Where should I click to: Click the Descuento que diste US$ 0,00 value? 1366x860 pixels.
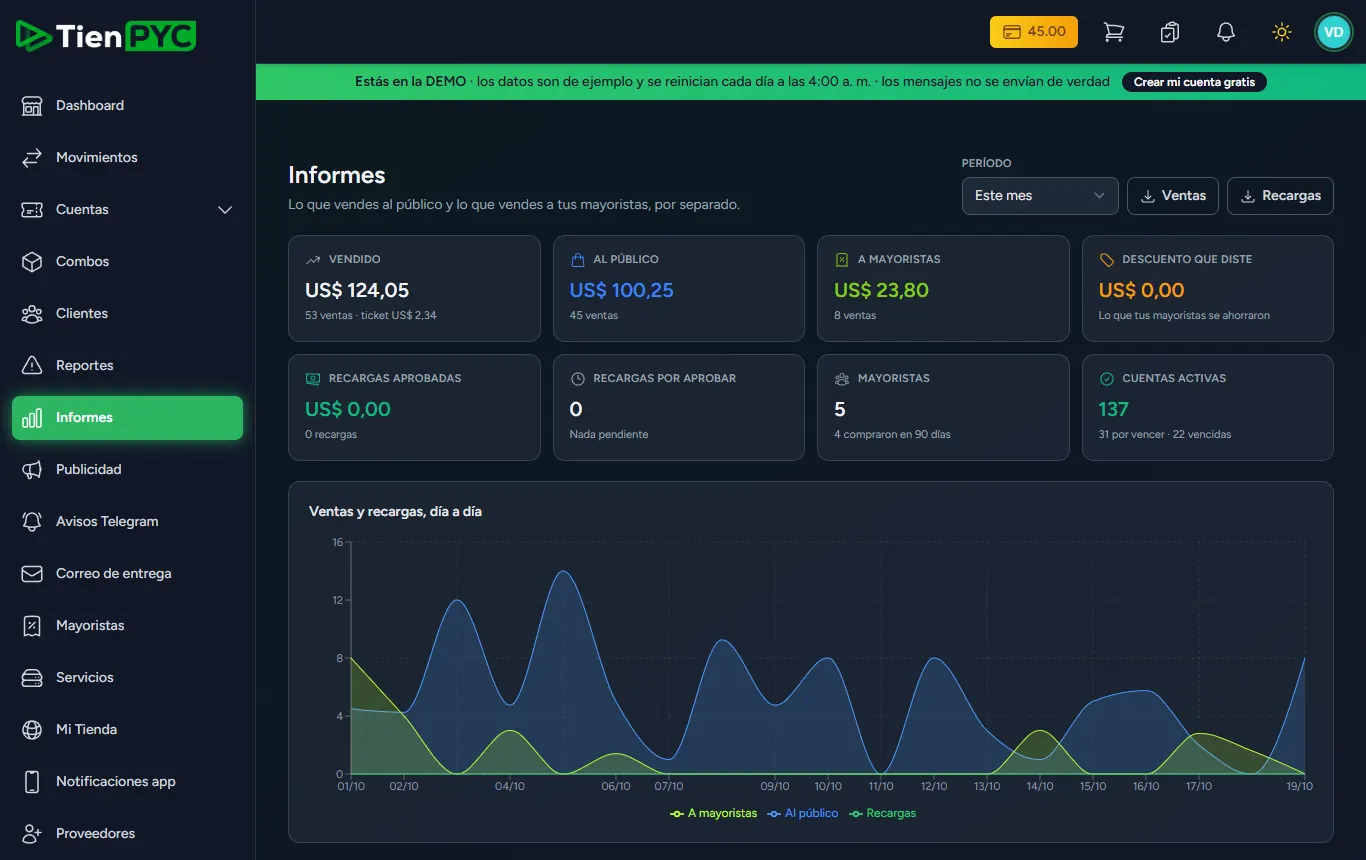1142,291
